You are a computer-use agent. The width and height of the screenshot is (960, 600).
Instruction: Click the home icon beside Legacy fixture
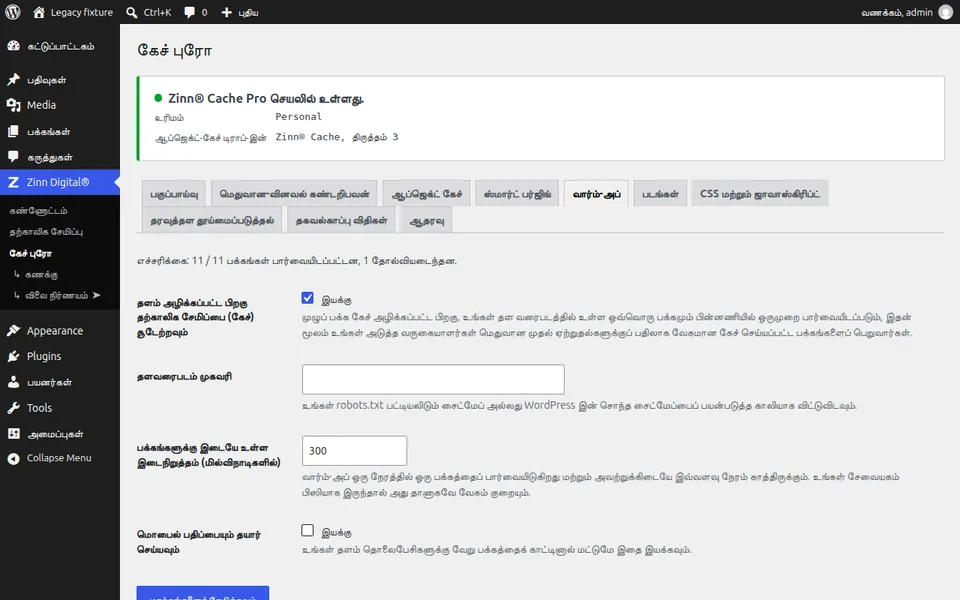pyautogui.click(x=39, y=12)
